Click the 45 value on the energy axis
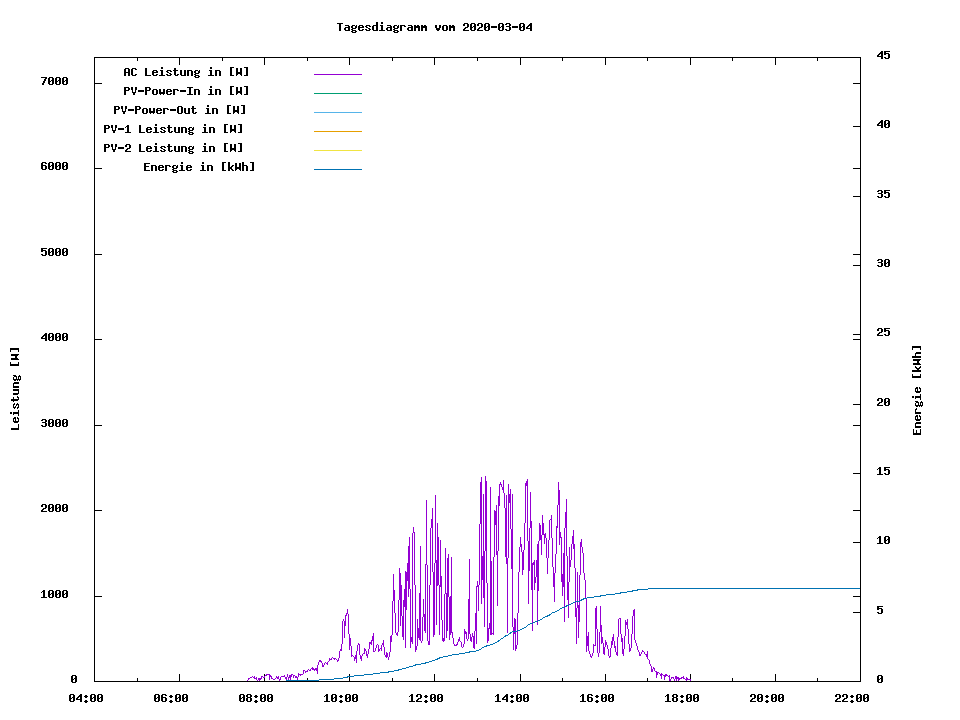960x720 pixels. tap(883, 55)
